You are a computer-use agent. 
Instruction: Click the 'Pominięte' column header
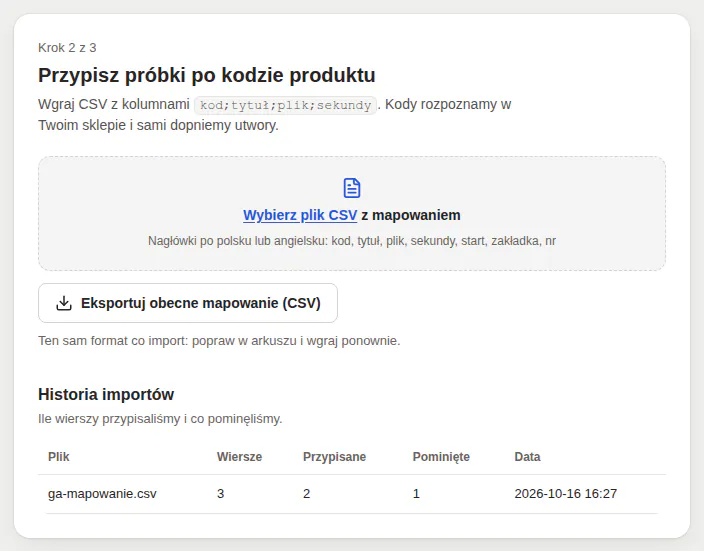point(441,457)
